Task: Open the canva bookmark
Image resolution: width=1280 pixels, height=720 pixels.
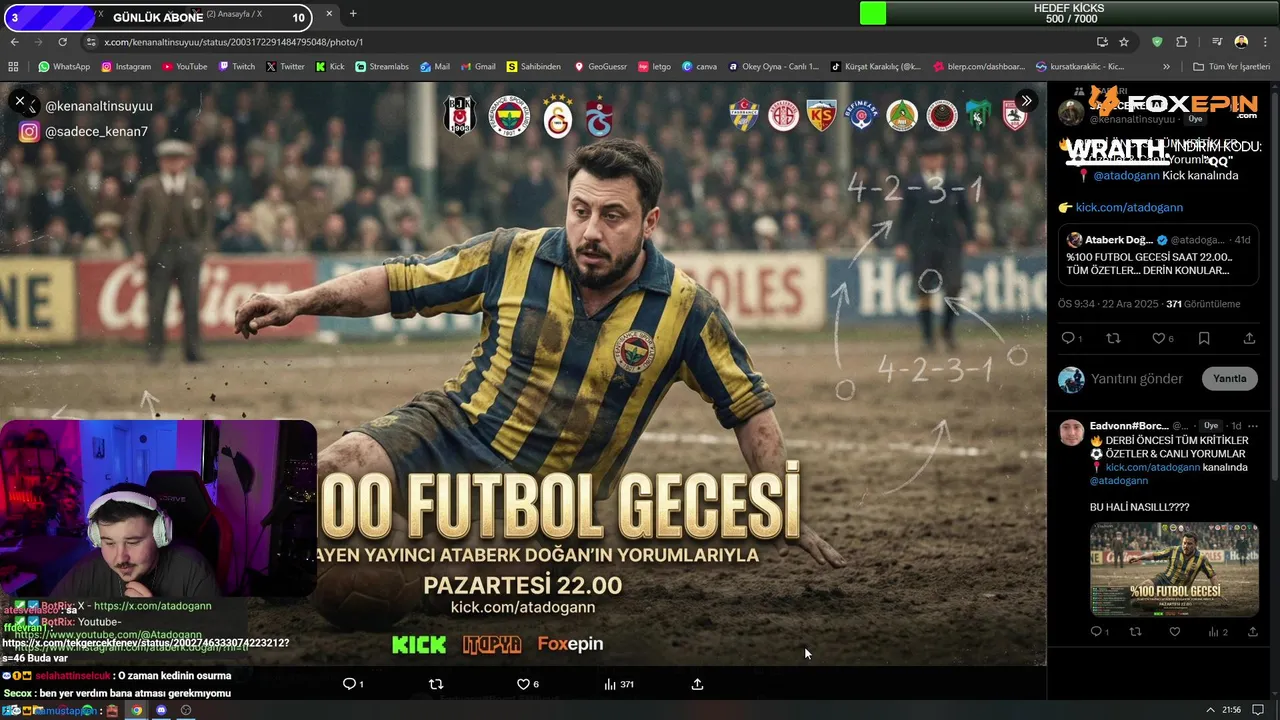Action: pyautogui.click(x=699, y=67)
